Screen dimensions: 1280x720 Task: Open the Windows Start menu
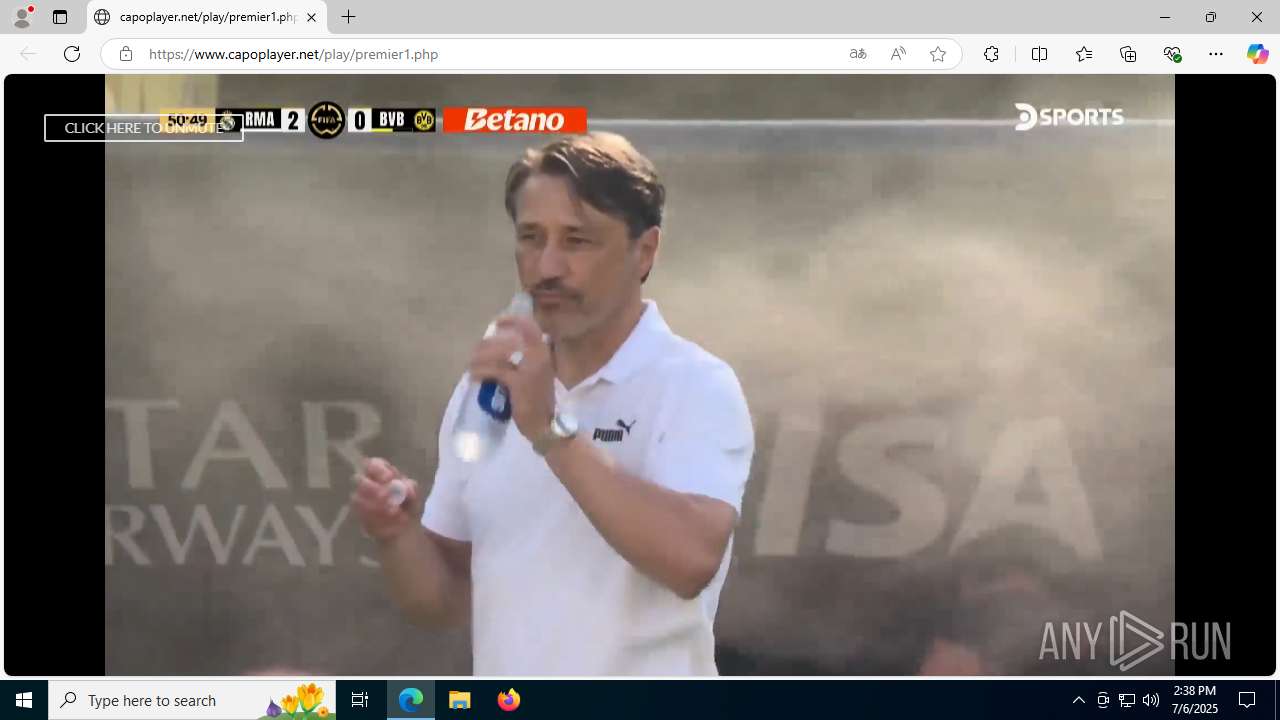coord(24,700)
